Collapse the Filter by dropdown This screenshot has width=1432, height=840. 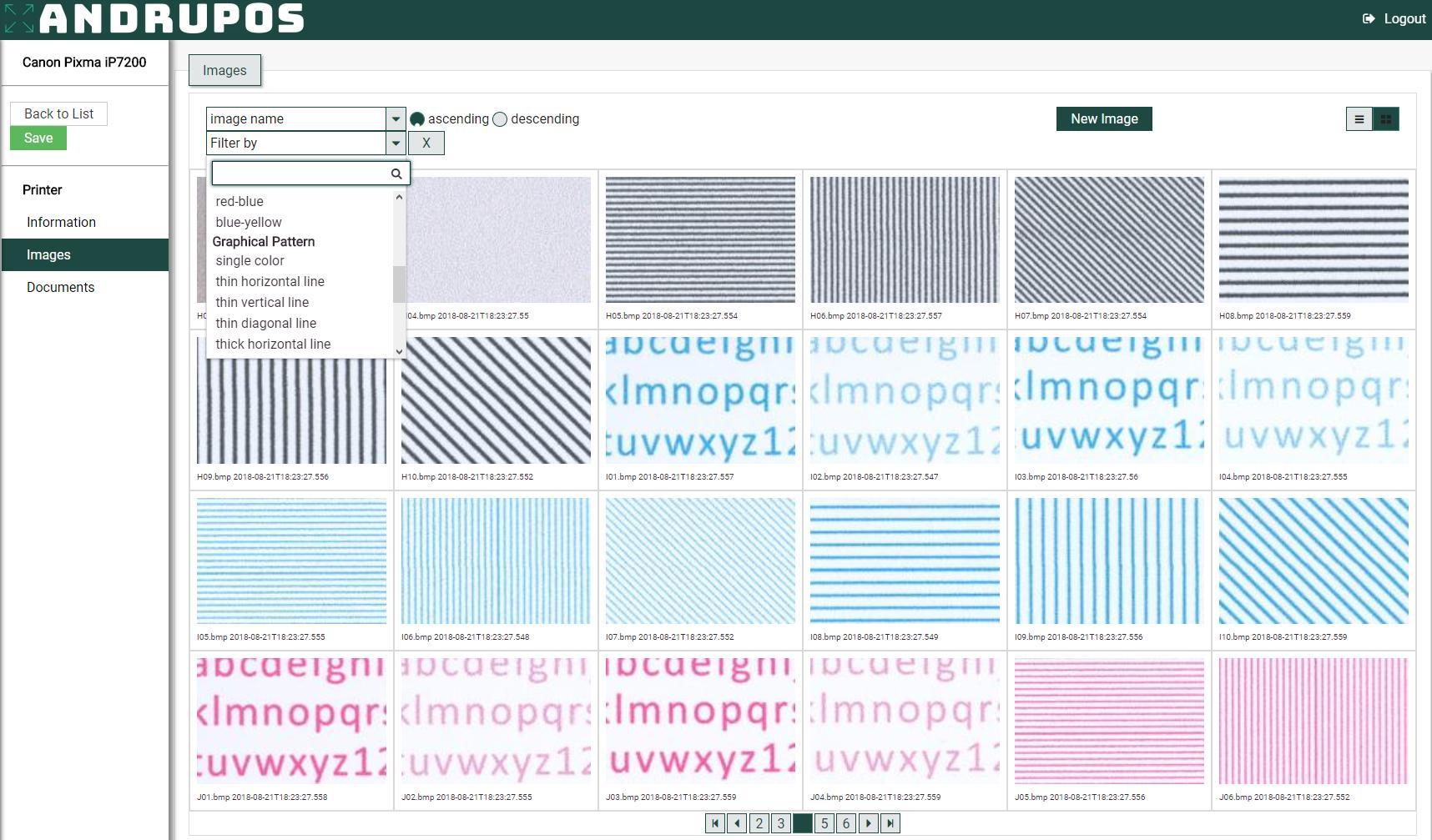point(396,143)
